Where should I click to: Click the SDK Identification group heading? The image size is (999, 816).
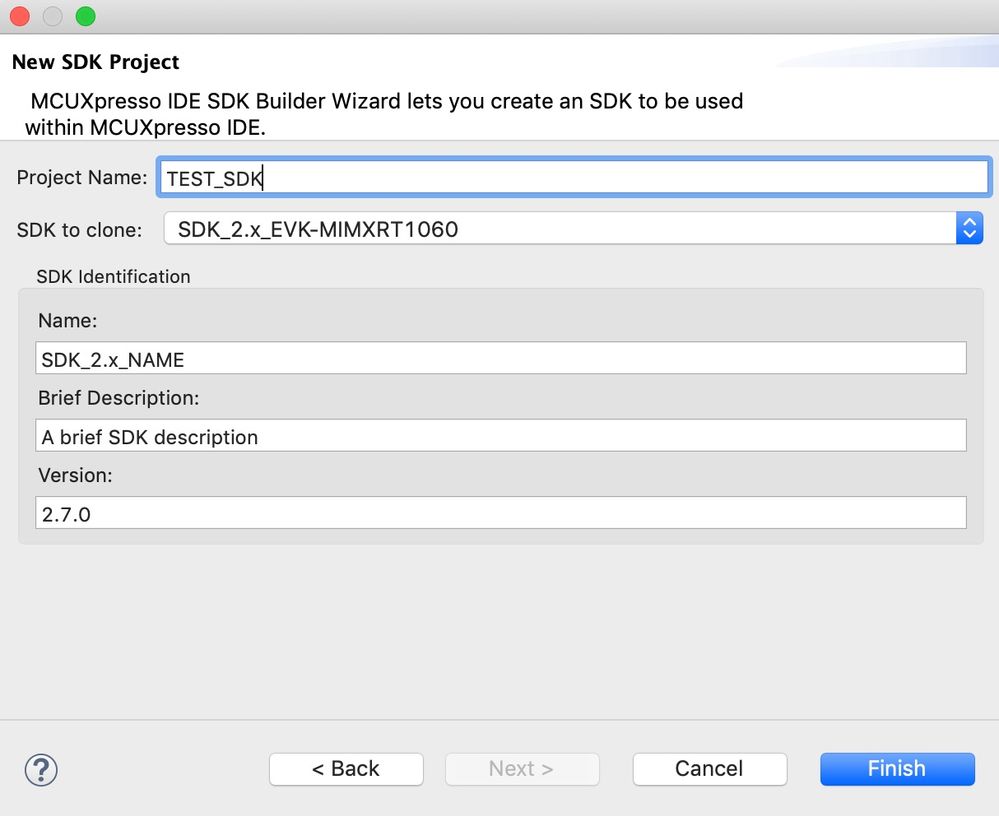113,277
